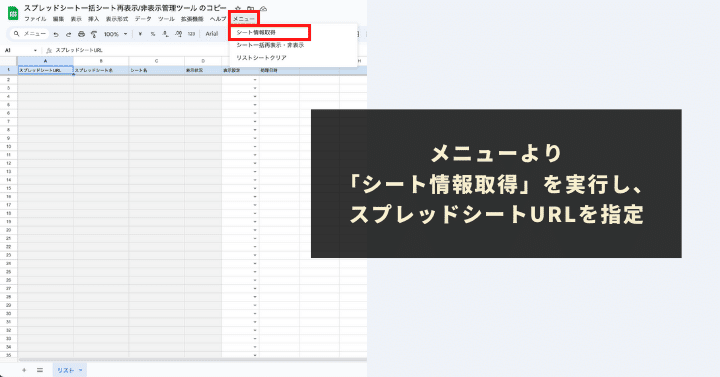This screenshot has width=720, height=377.
Task: Click the horizontal scrollbar above sheet tabs
Action: click(192, 360)
